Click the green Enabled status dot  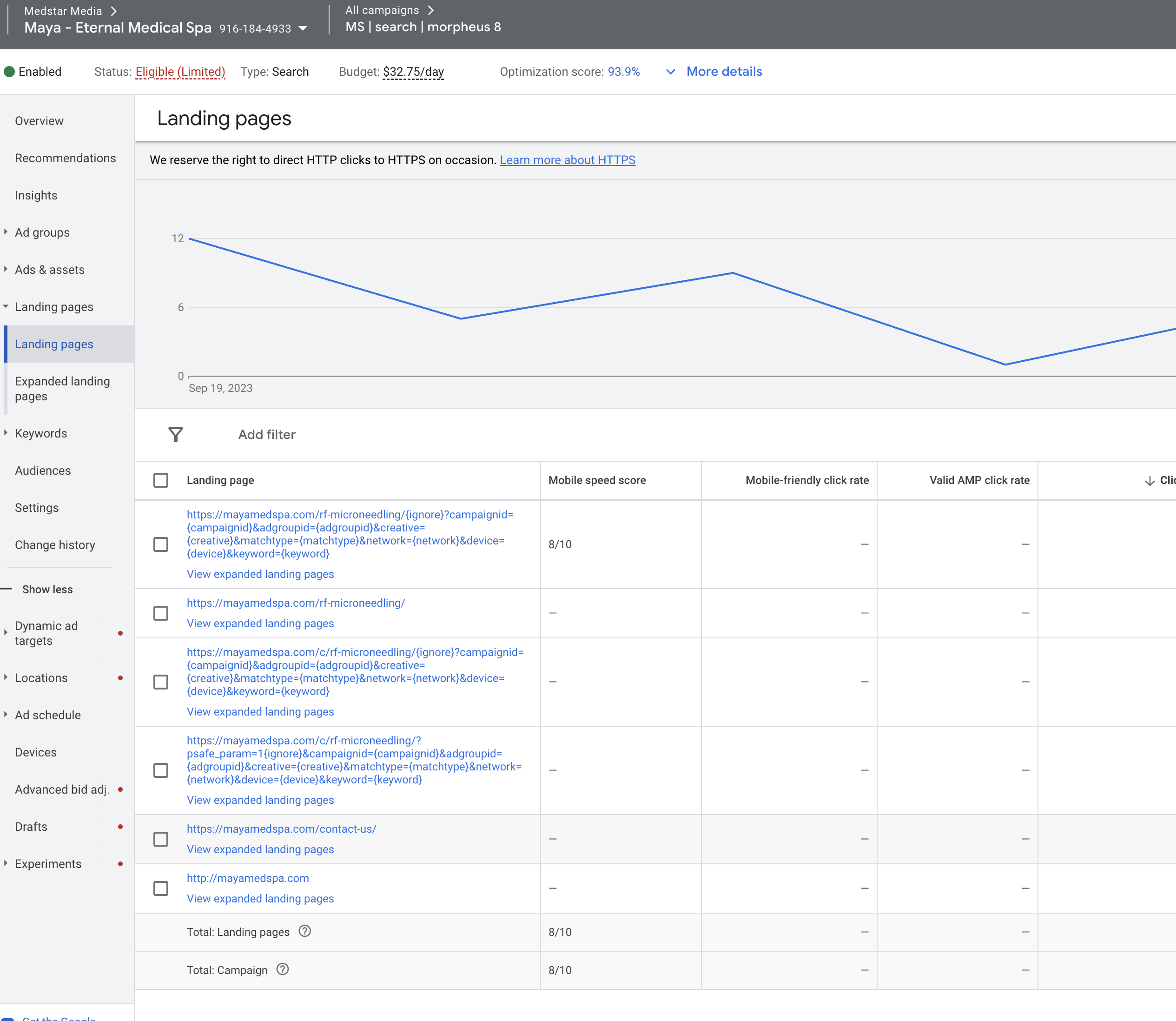click(x=9, y=72)
